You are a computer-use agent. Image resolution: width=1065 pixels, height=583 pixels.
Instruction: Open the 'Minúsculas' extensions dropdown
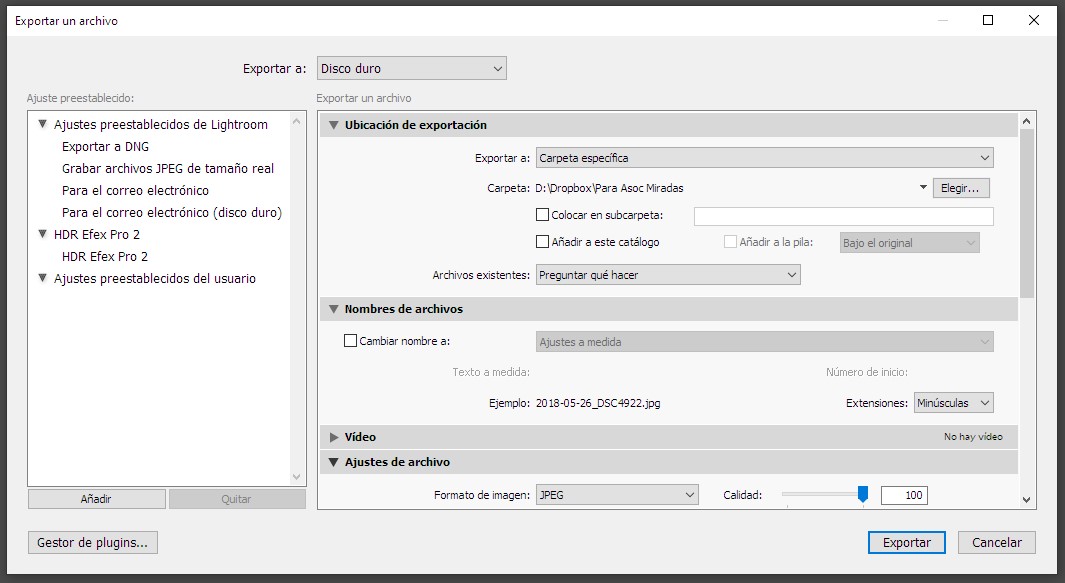pos(954,403)
